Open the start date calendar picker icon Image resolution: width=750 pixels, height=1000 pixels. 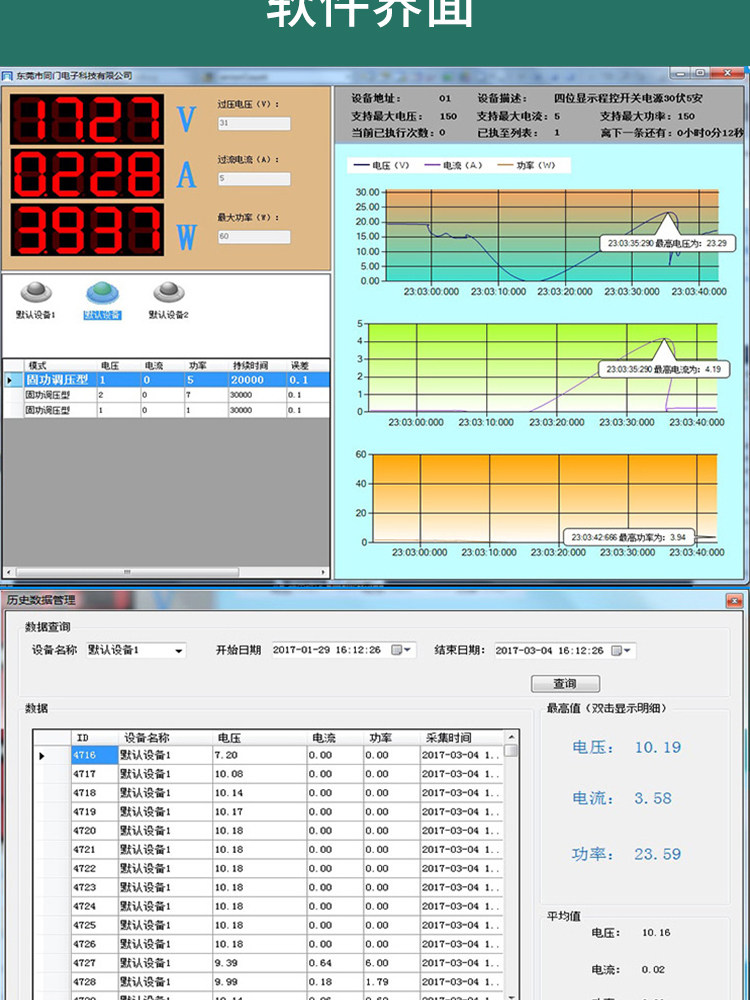pyautogui.click(x=401, y=650)
